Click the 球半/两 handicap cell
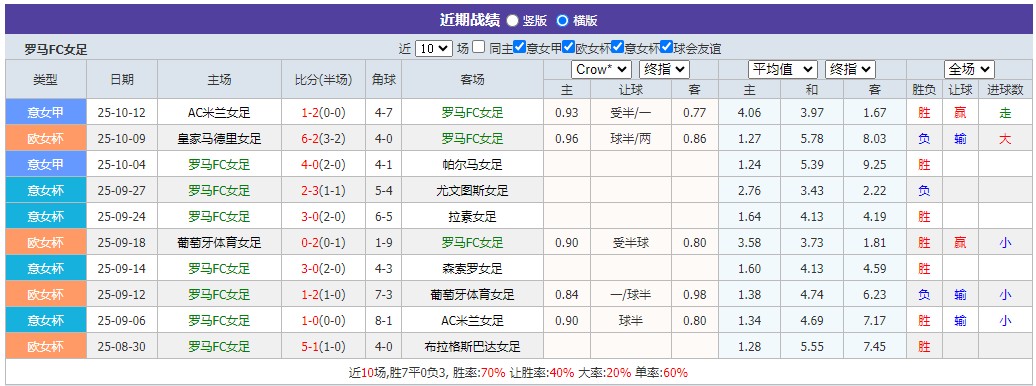Image resolution: width=1036 pixels, height=386 pixels. [631, 139]
